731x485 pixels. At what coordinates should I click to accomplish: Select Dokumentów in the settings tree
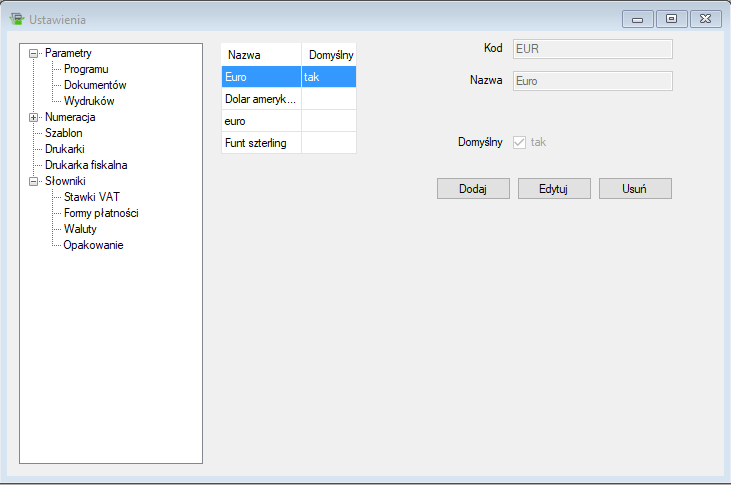click(94, 85)
